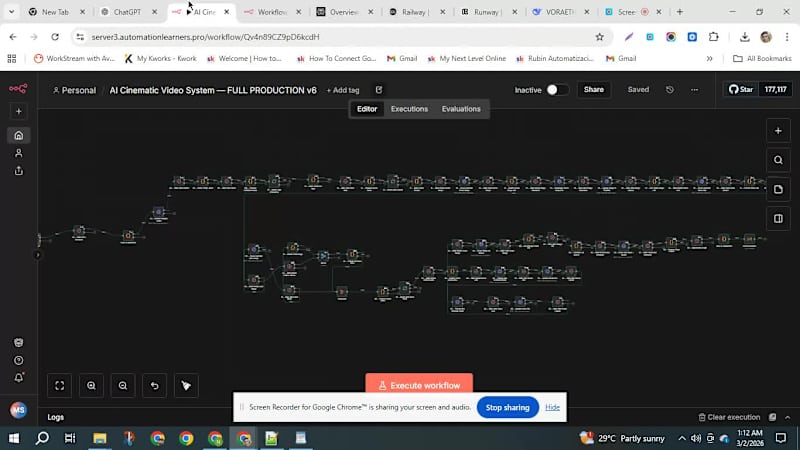Screen dimensions: 800x450
Task: Show hidden system tray icons
Action: coord(682,438)
